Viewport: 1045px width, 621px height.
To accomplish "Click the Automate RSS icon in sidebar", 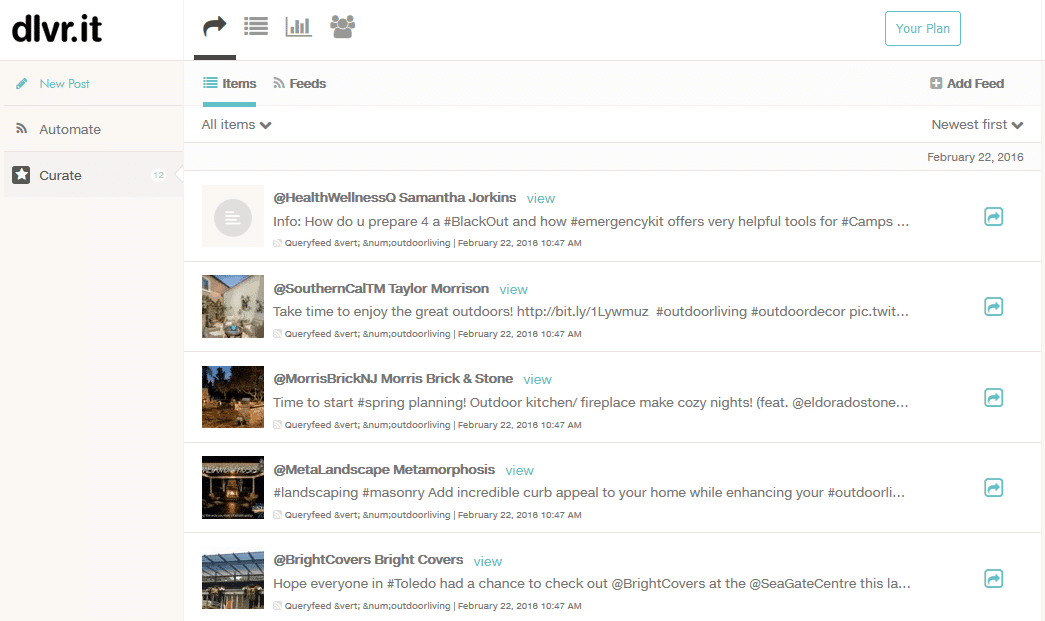I will (x=20, y=129).
